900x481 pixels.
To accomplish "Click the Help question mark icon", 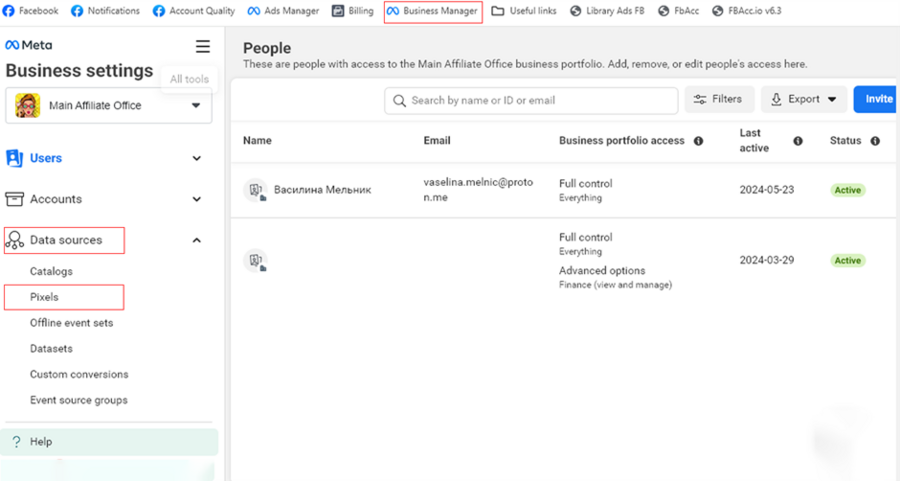I will point(16,442).
